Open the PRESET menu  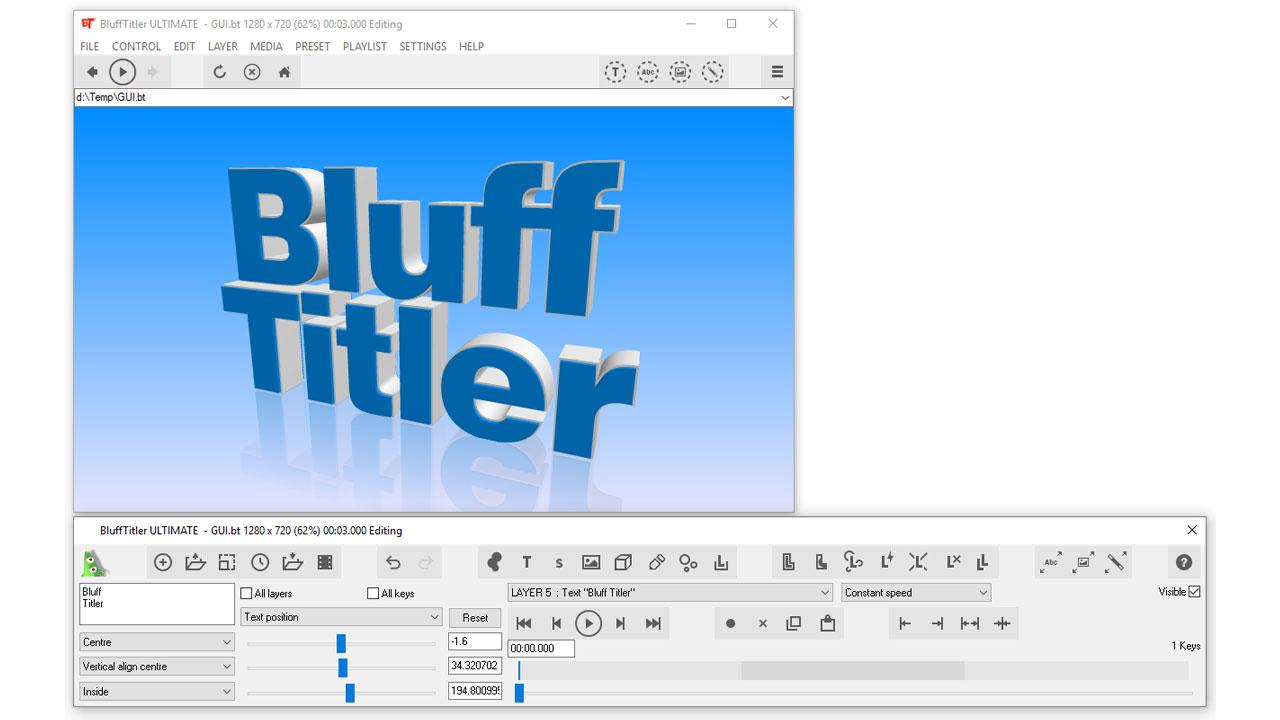[312, 46]
